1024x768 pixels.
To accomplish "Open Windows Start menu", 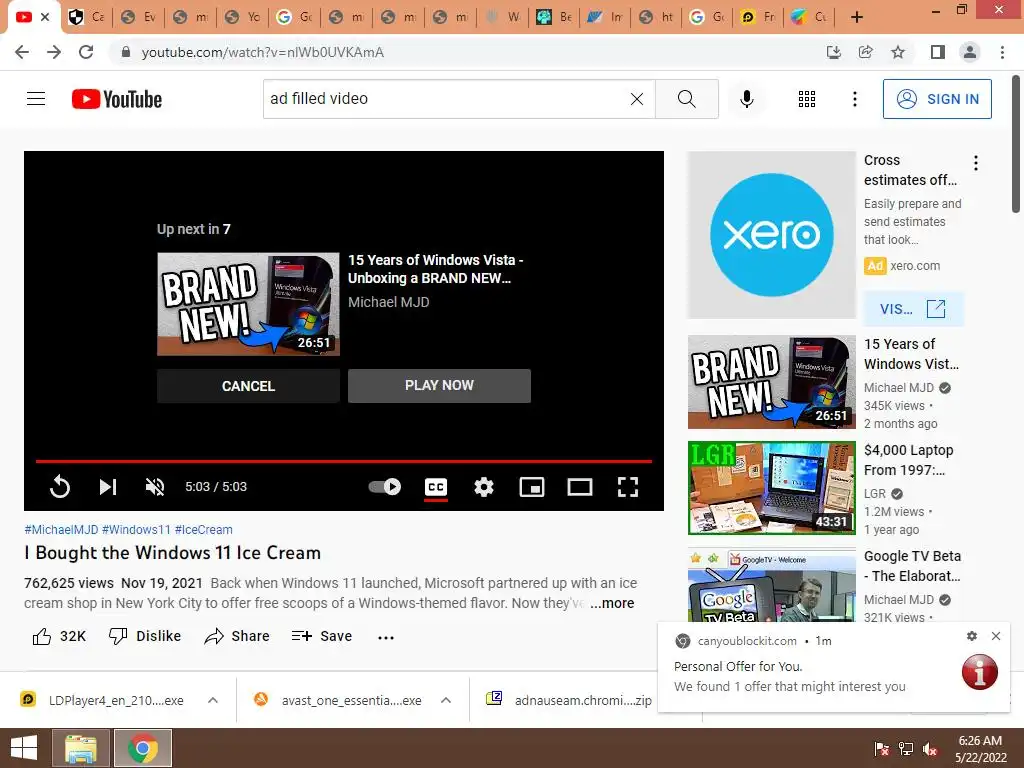I will click(24, 748).
